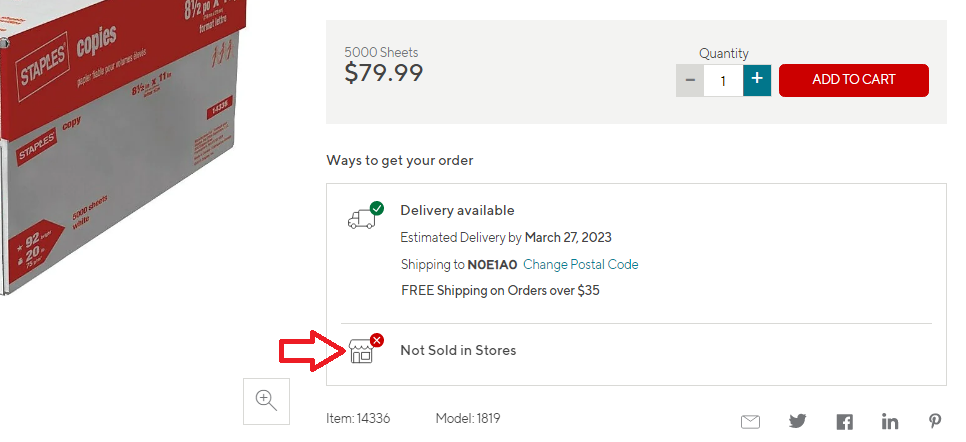Pin the product on Pinterest
Screen dimensions: 966x442
click(x=935, y=421)
